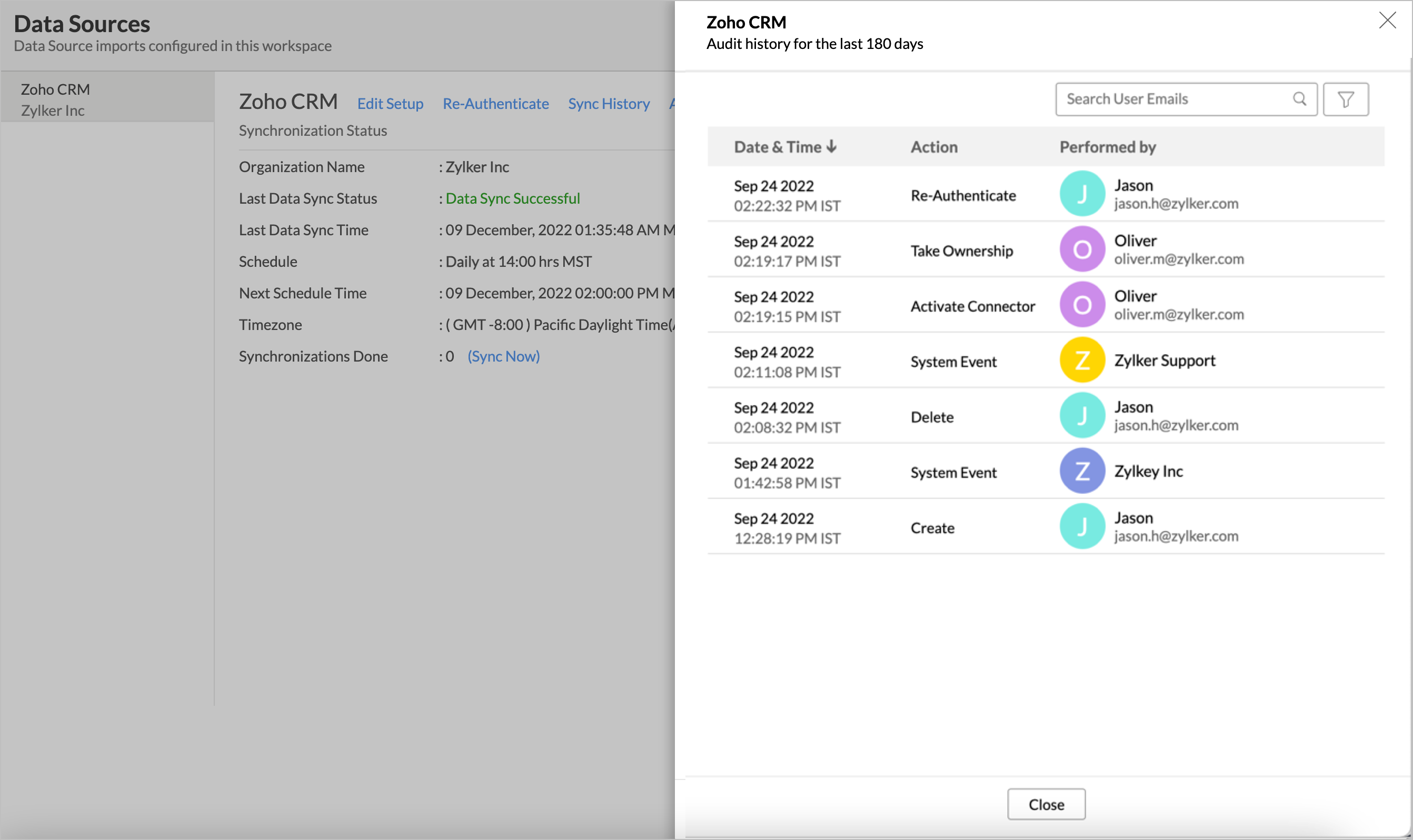Click the Zylker Support avatar icon
This screenshot has width=1413, height=840.
coord(1082,359)
